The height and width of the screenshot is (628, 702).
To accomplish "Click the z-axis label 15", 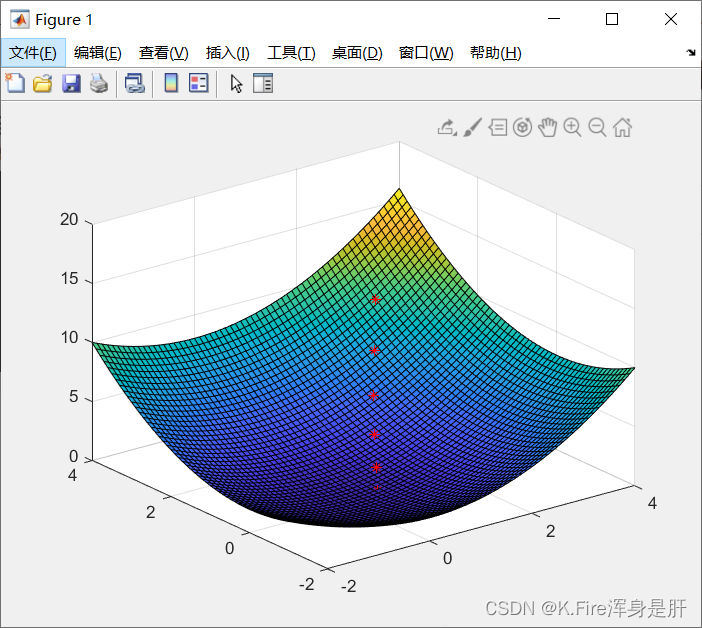I will 69,279.
